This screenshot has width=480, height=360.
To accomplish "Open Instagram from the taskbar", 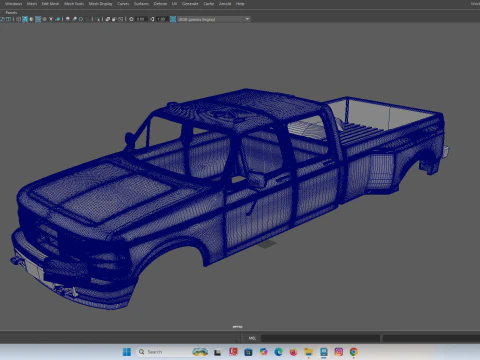I will (x=339, y=352).
